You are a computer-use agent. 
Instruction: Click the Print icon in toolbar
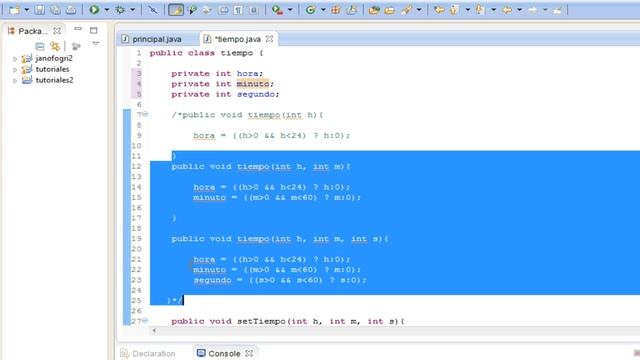[71, 10]
